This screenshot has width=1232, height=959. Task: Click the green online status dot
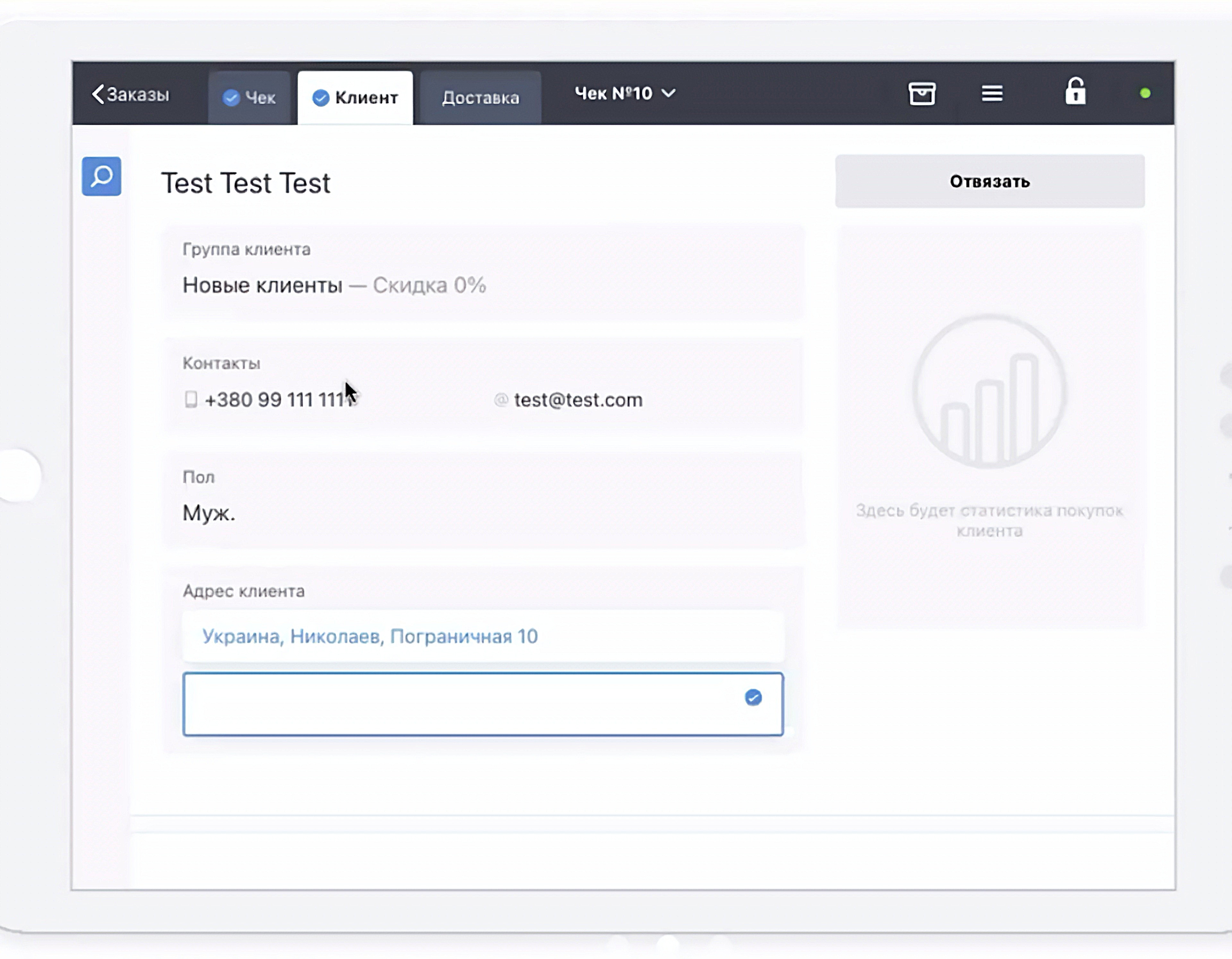(1144, 94)
